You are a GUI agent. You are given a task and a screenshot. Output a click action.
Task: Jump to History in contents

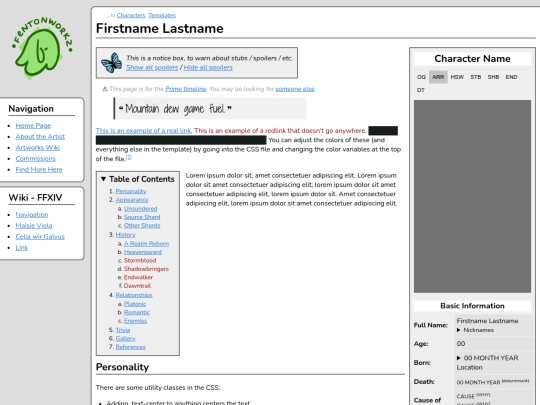(125, 235)
